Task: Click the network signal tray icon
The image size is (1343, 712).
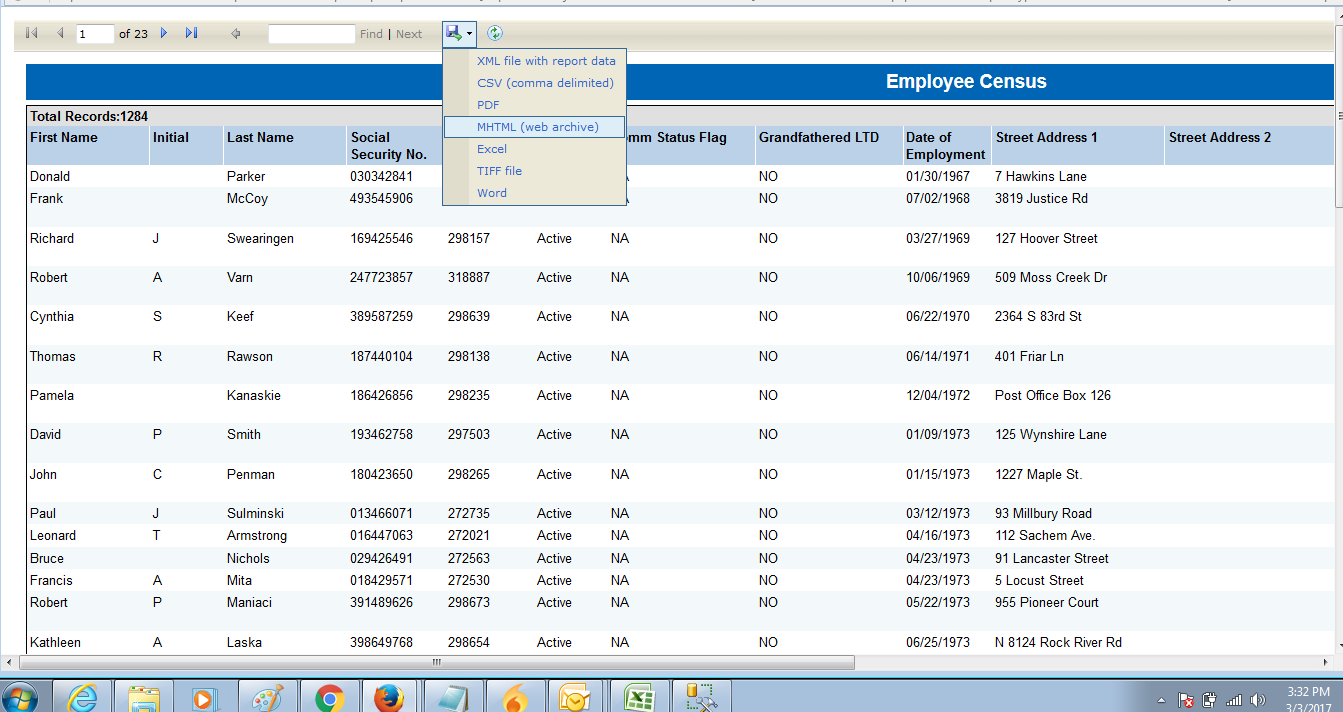Action: click(x=1233, y=700)
